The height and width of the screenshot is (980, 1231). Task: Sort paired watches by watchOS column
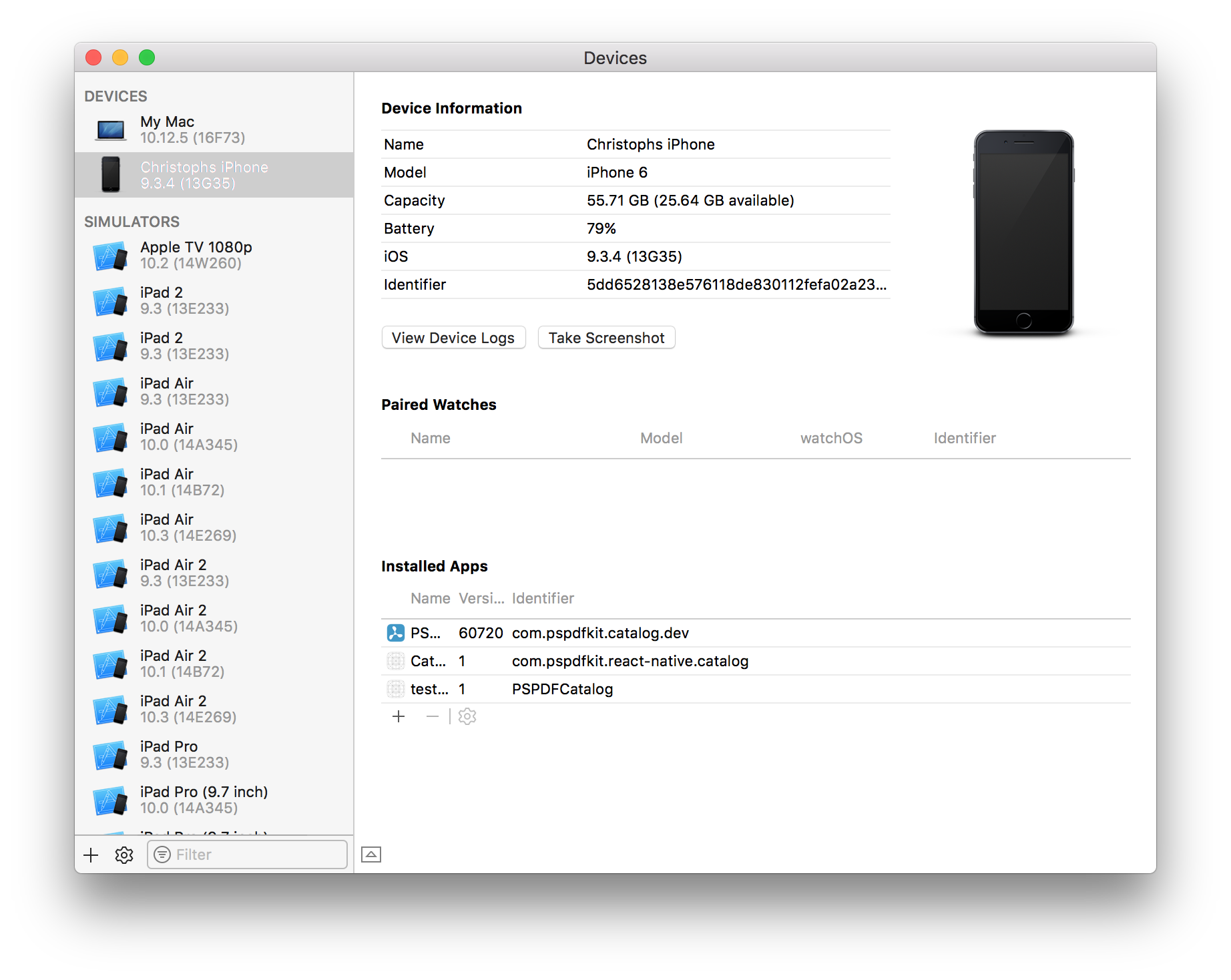[x=831, y=438]
